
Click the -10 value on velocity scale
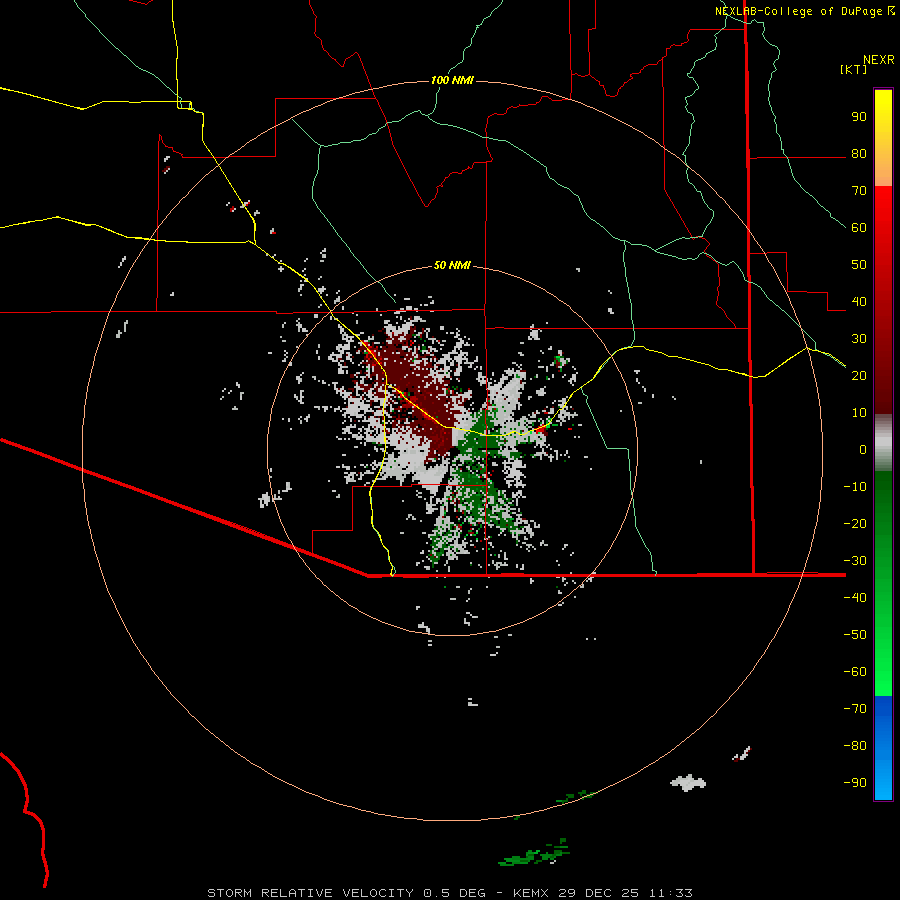point(855,487)
